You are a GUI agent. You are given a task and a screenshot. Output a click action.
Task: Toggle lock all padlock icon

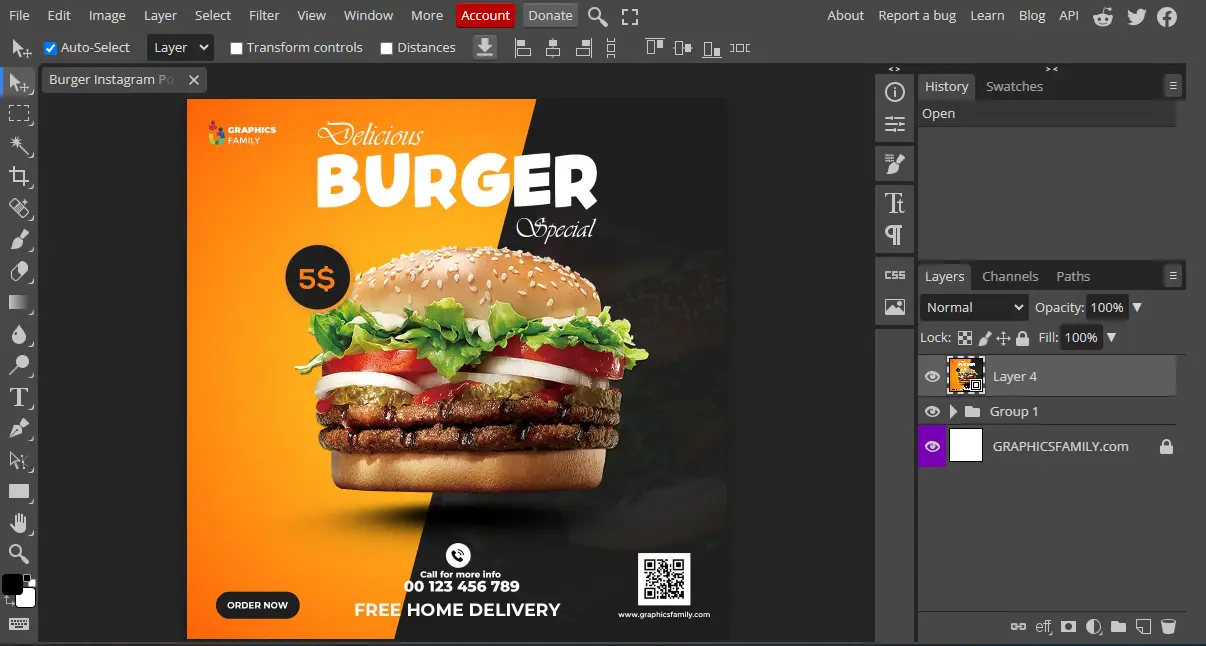coord(1022,338)
